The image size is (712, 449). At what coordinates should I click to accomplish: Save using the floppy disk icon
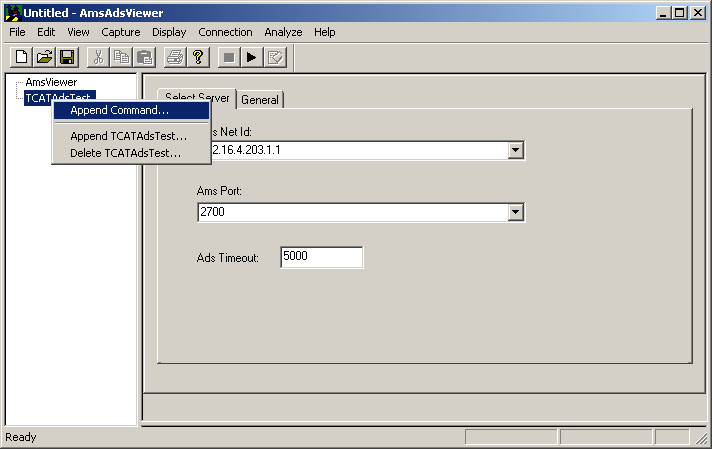67,58
